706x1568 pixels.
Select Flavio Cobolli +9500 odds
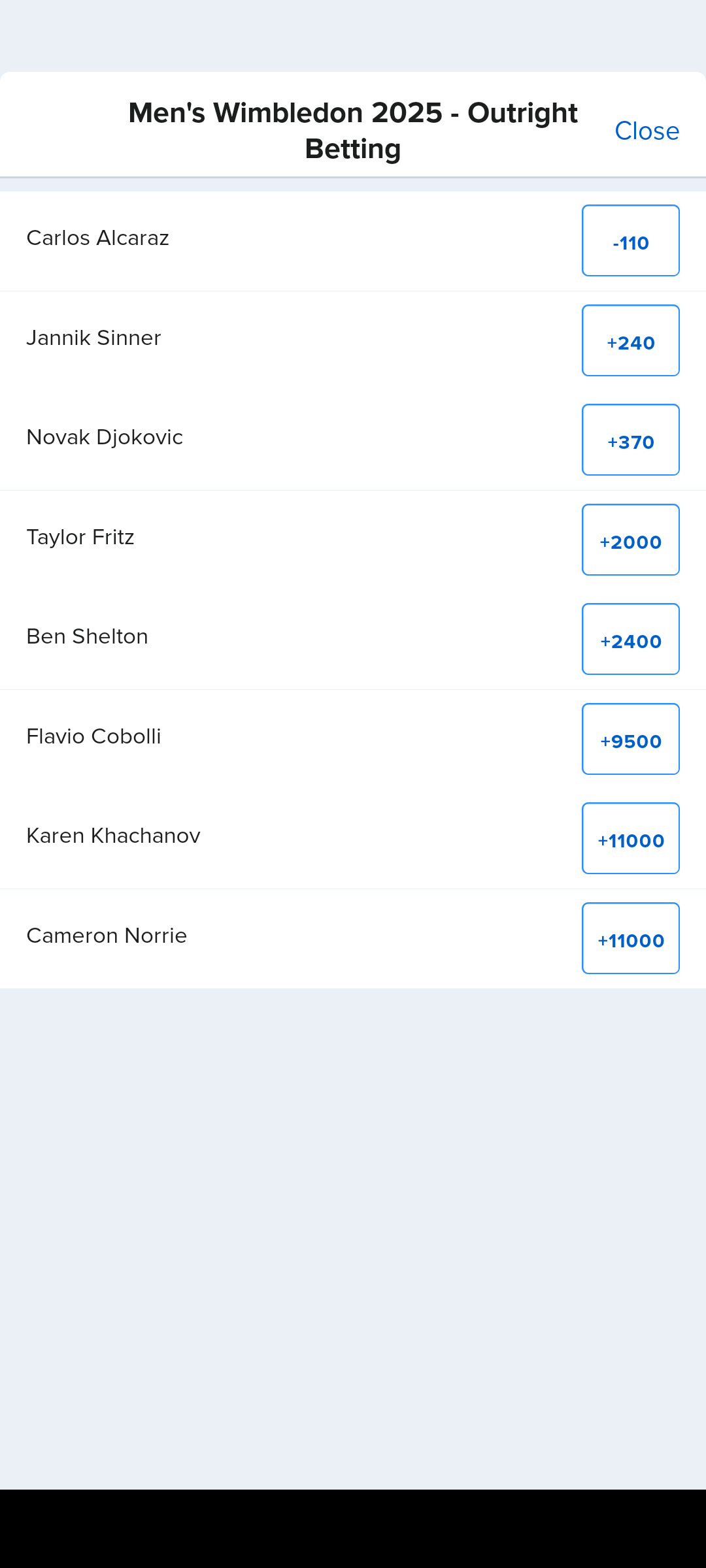point(630,740)
